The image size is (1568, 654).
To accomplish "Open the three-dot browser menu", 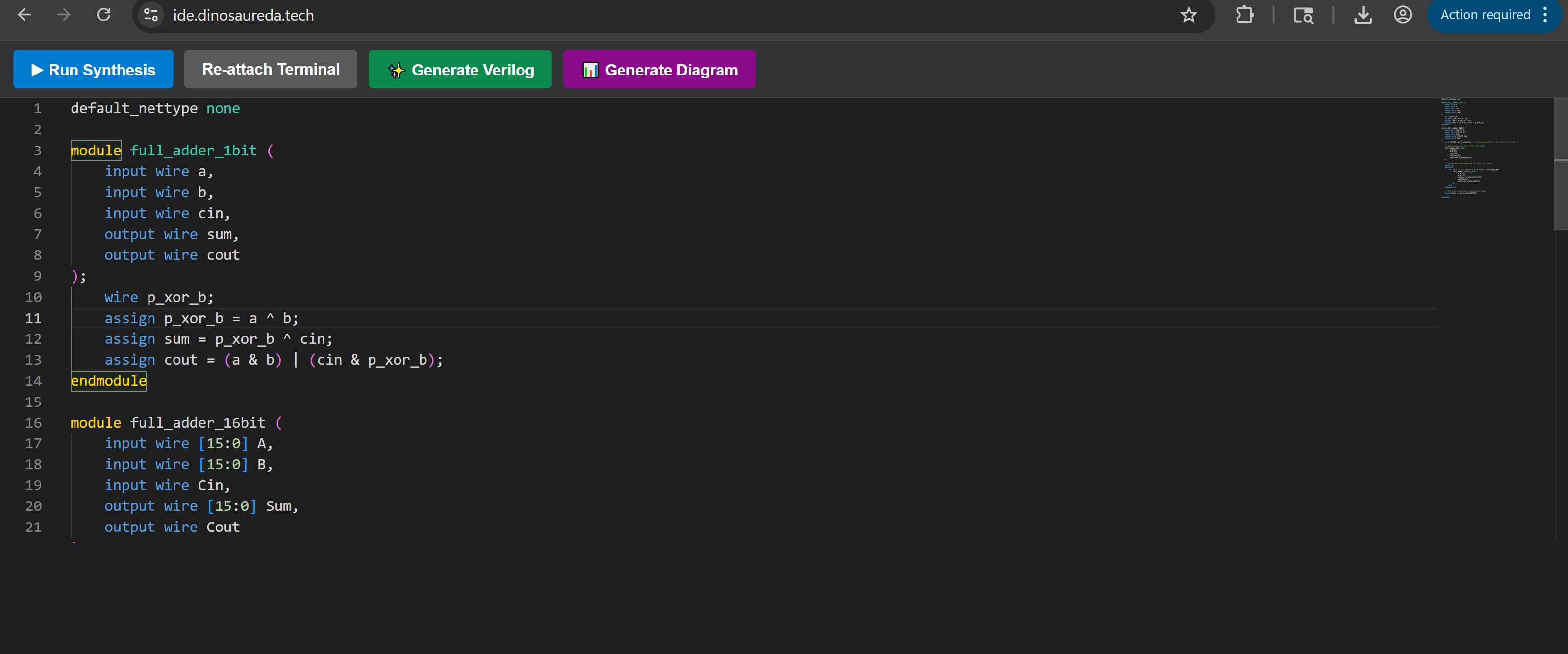I will click(x=1545, y=15).
